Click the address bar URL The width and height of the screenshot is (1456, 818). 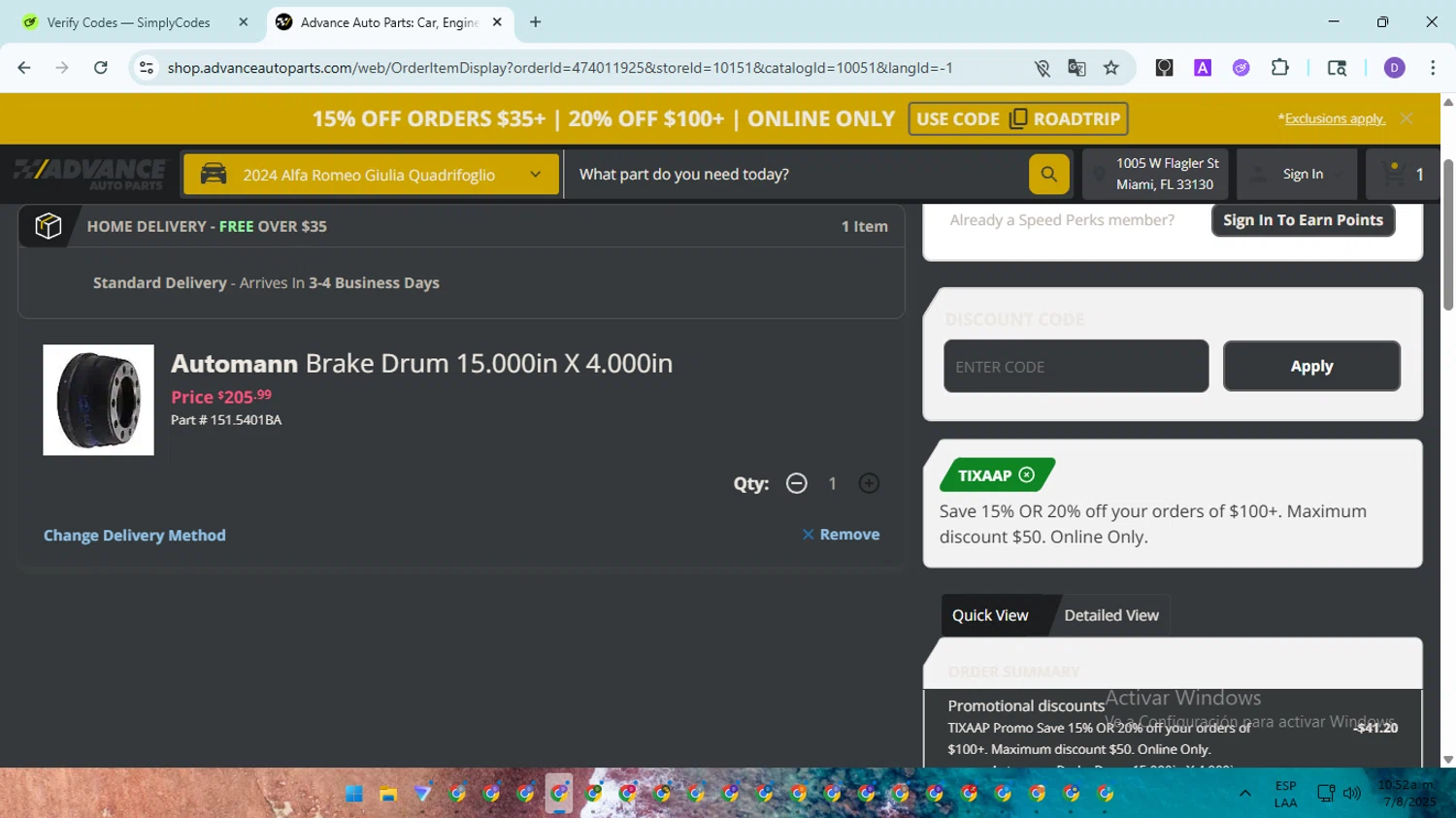[560, 68]
